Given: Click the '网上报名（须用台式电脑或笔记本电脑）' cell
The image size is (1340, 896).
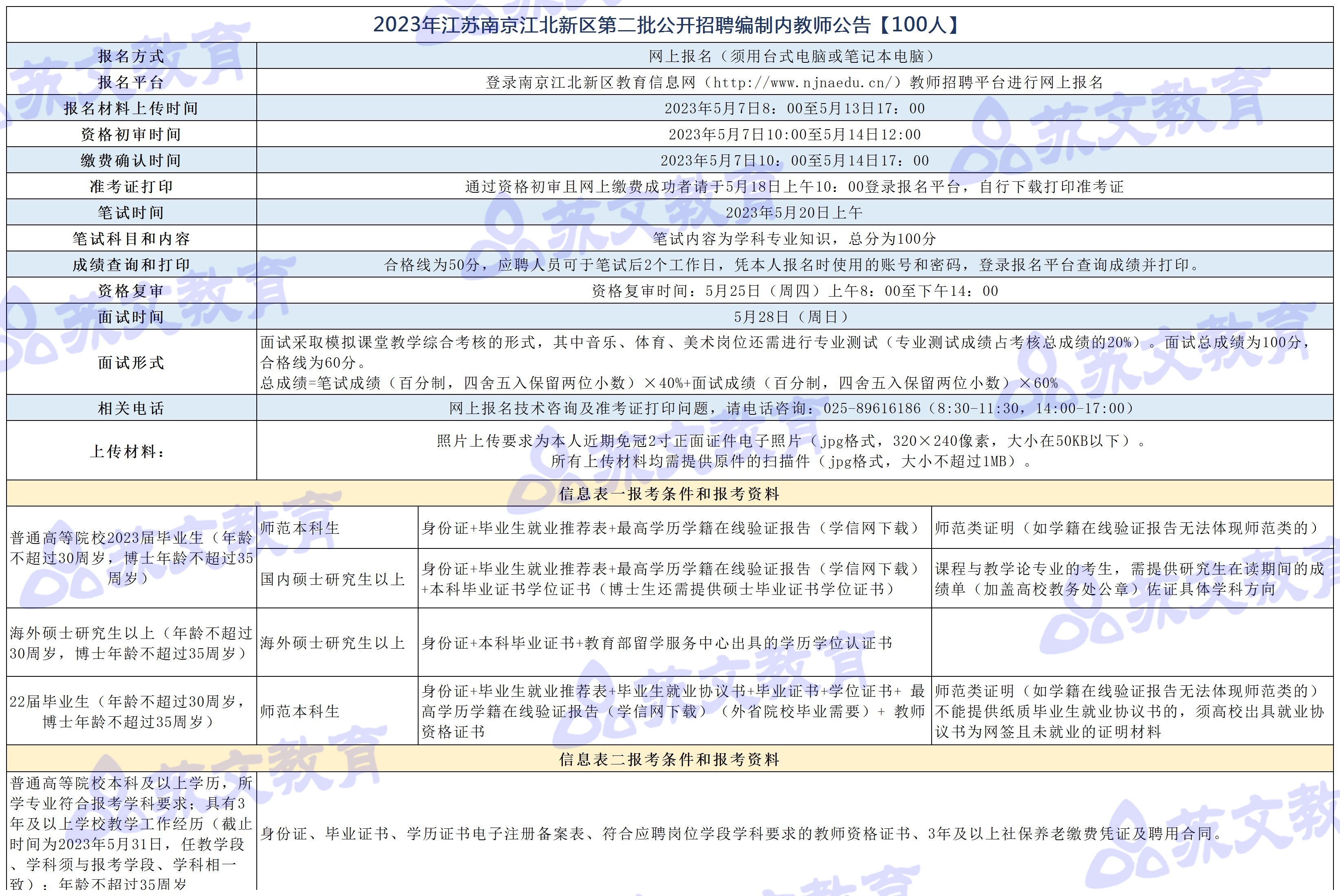Looking at the screenshot, I should click(x=795, y=56).
